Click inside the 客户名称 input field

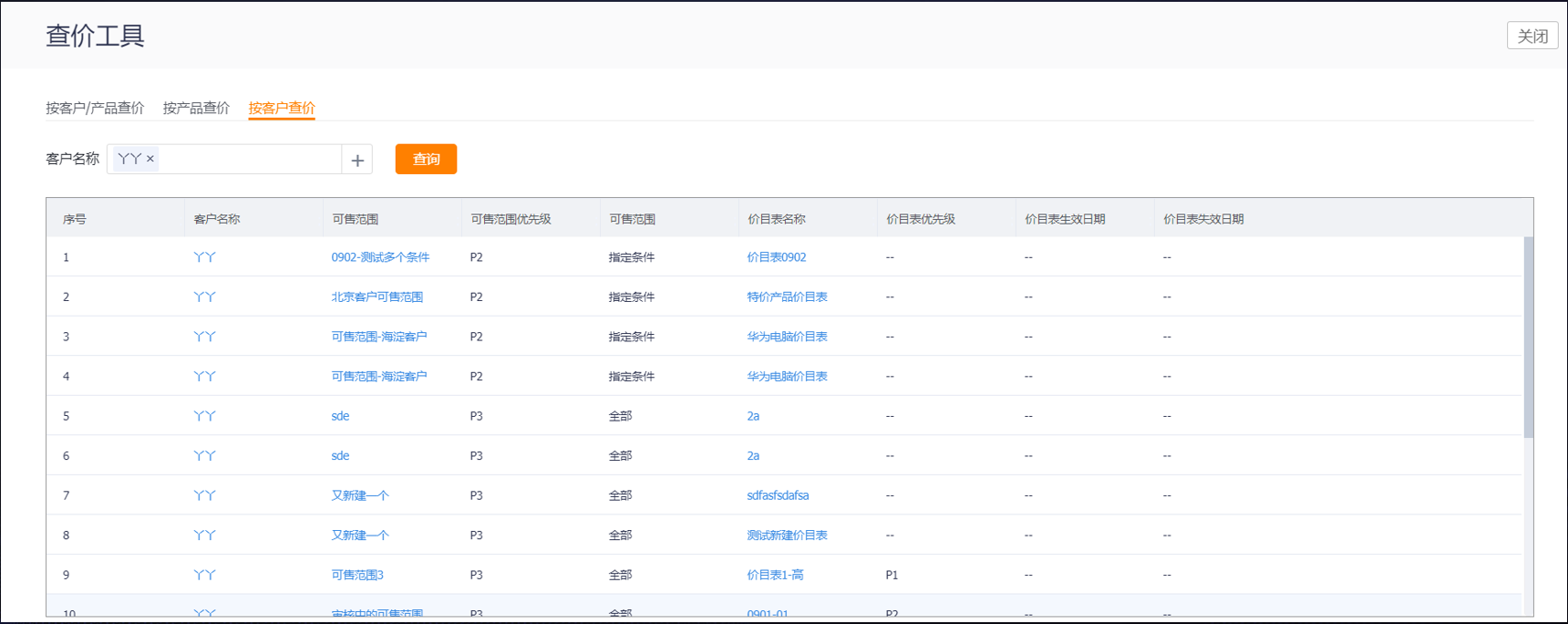coord(246,159)
